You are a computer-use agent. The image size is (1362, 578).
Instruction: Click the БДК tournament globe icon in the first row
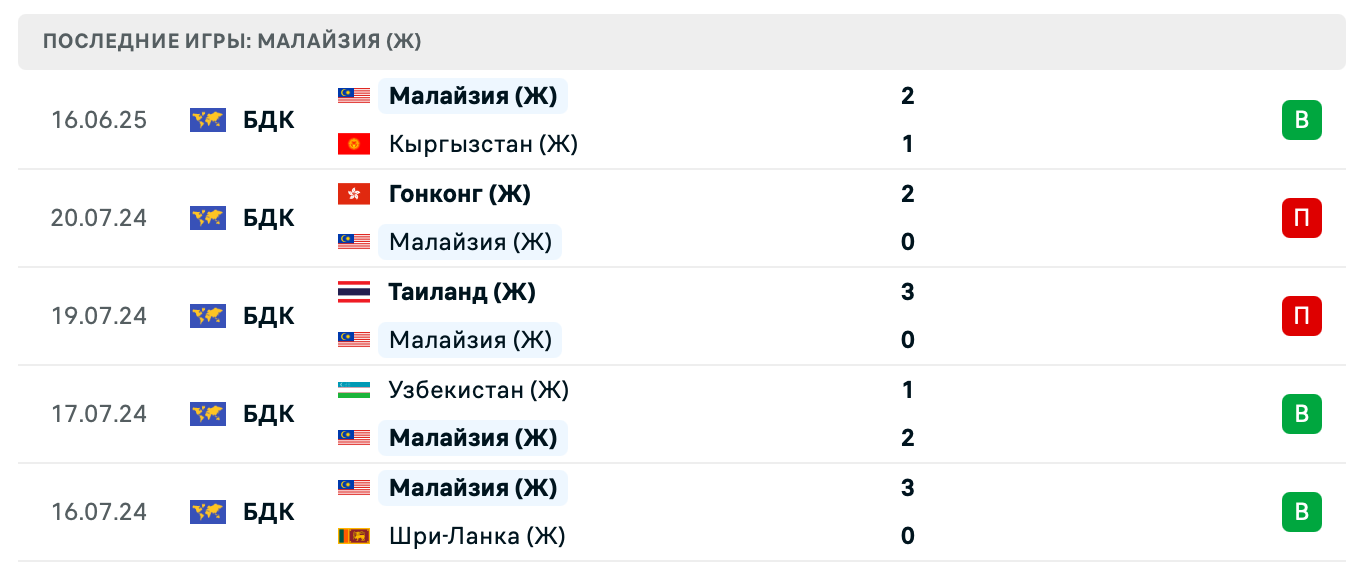pyautogui.click(x=207, y=120)
